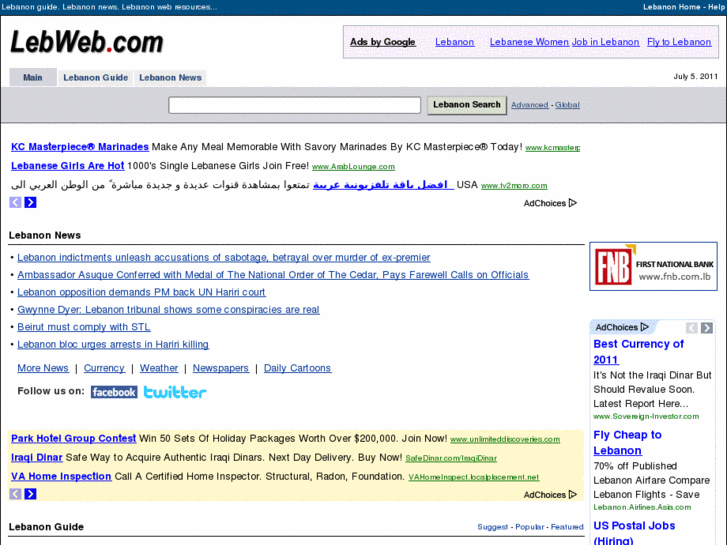Open the Arabic TV package ad link
The width and height of the screenshot is (727, 545).
(383, 185)
